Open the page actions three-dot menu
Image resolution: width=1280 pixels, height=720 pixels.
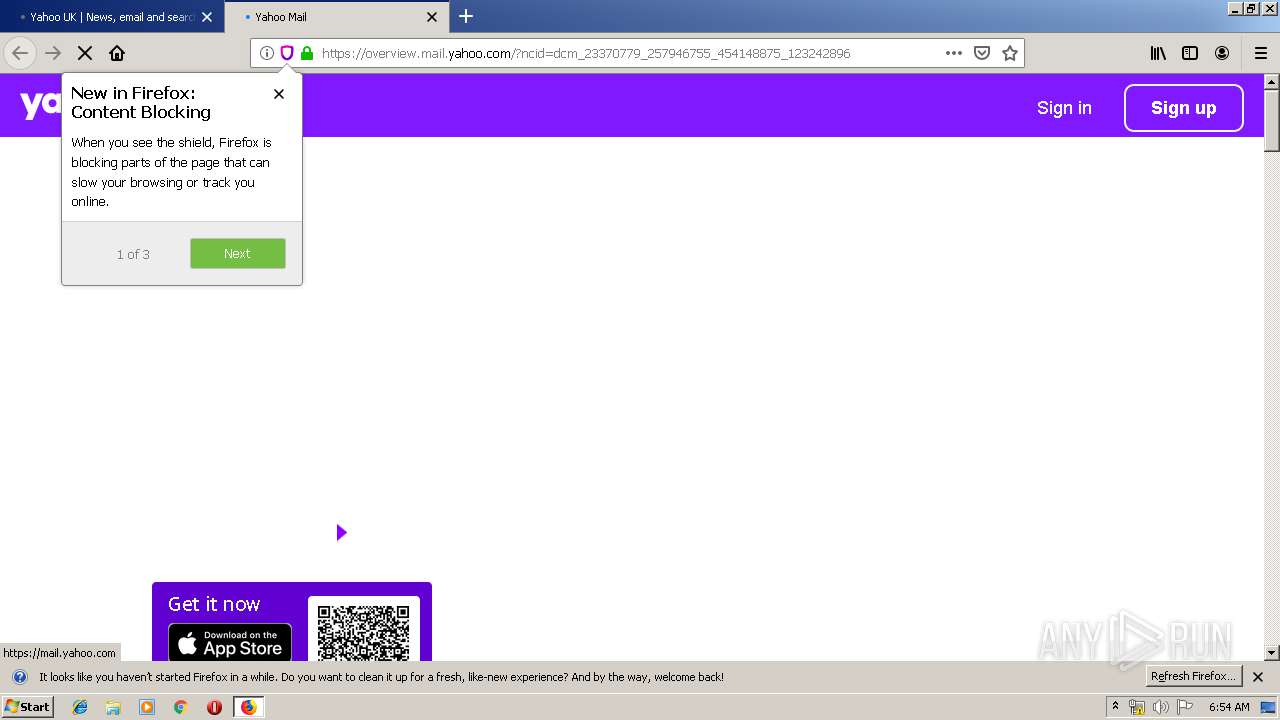(954, 53)
